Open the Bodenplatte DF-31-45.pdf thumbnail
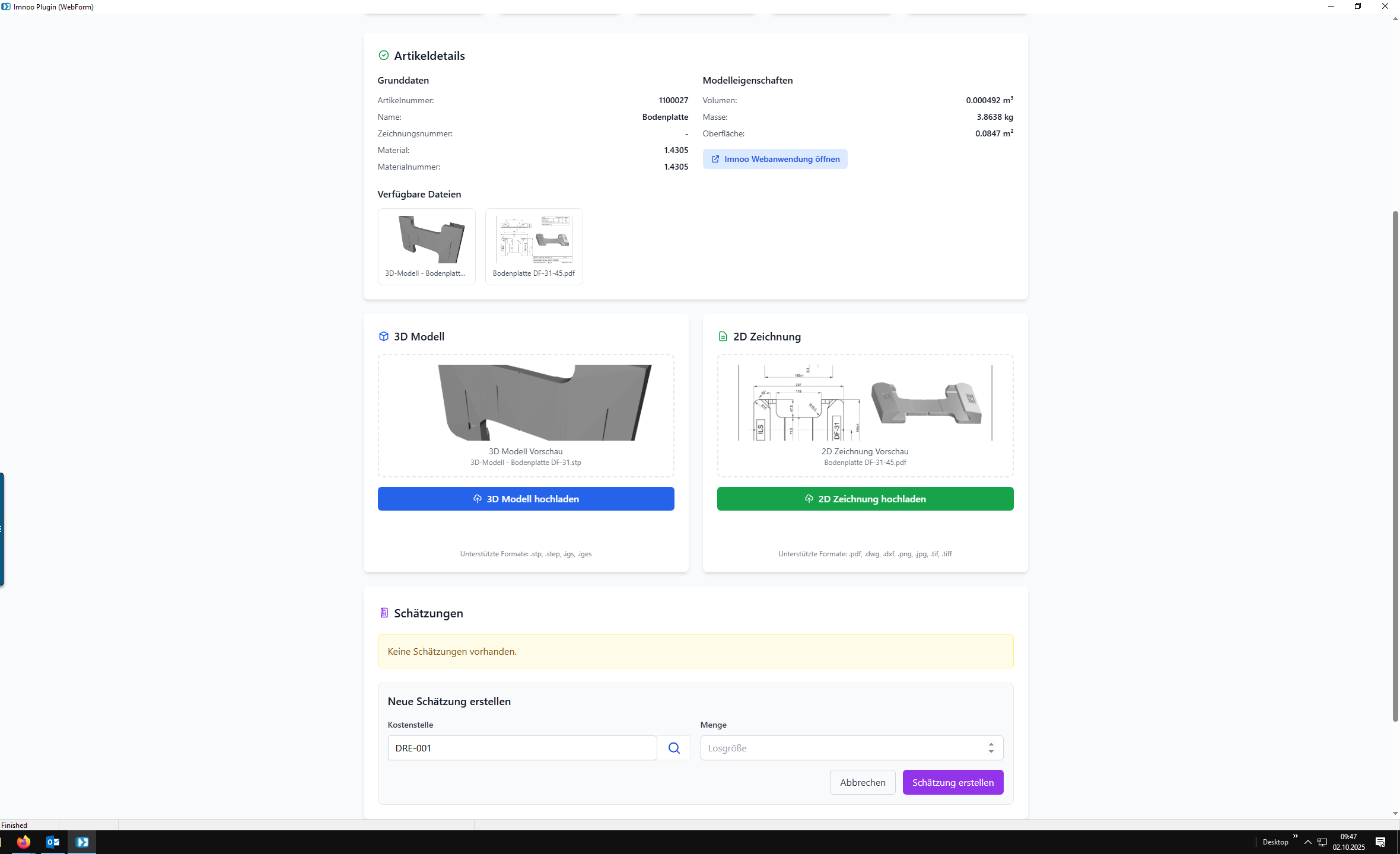This screenshot has width=1400, height=854. coord(533,246)
